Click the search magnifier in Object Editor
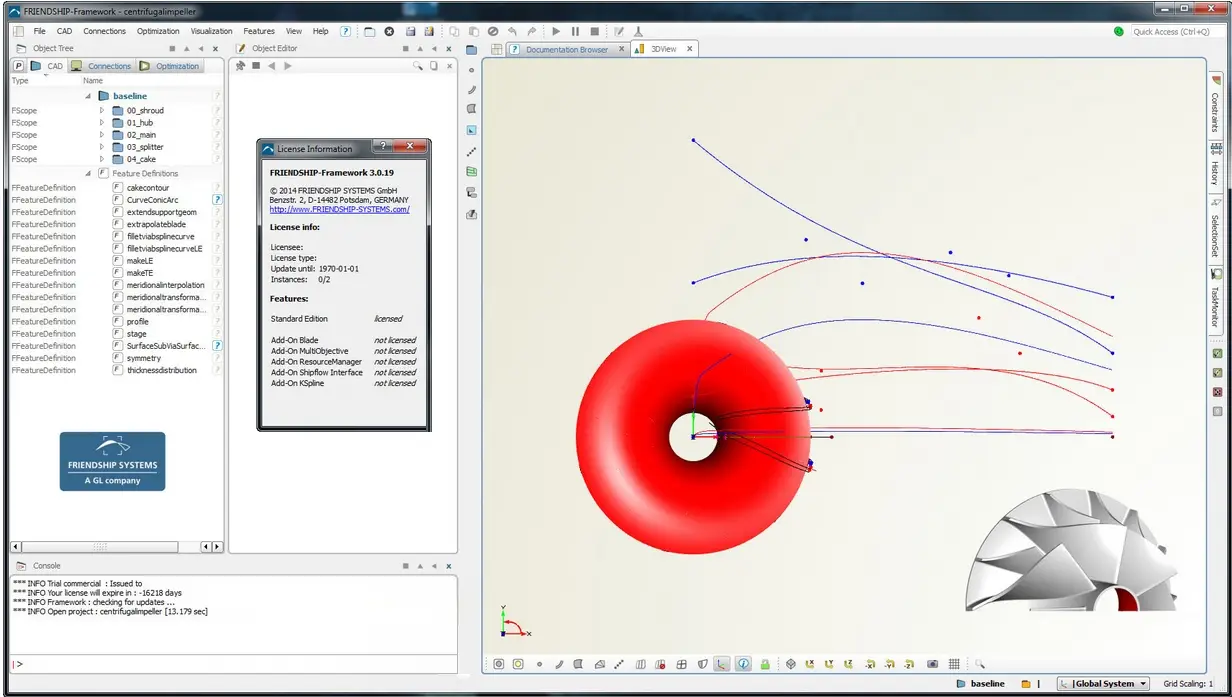 [x=419, y=66]
